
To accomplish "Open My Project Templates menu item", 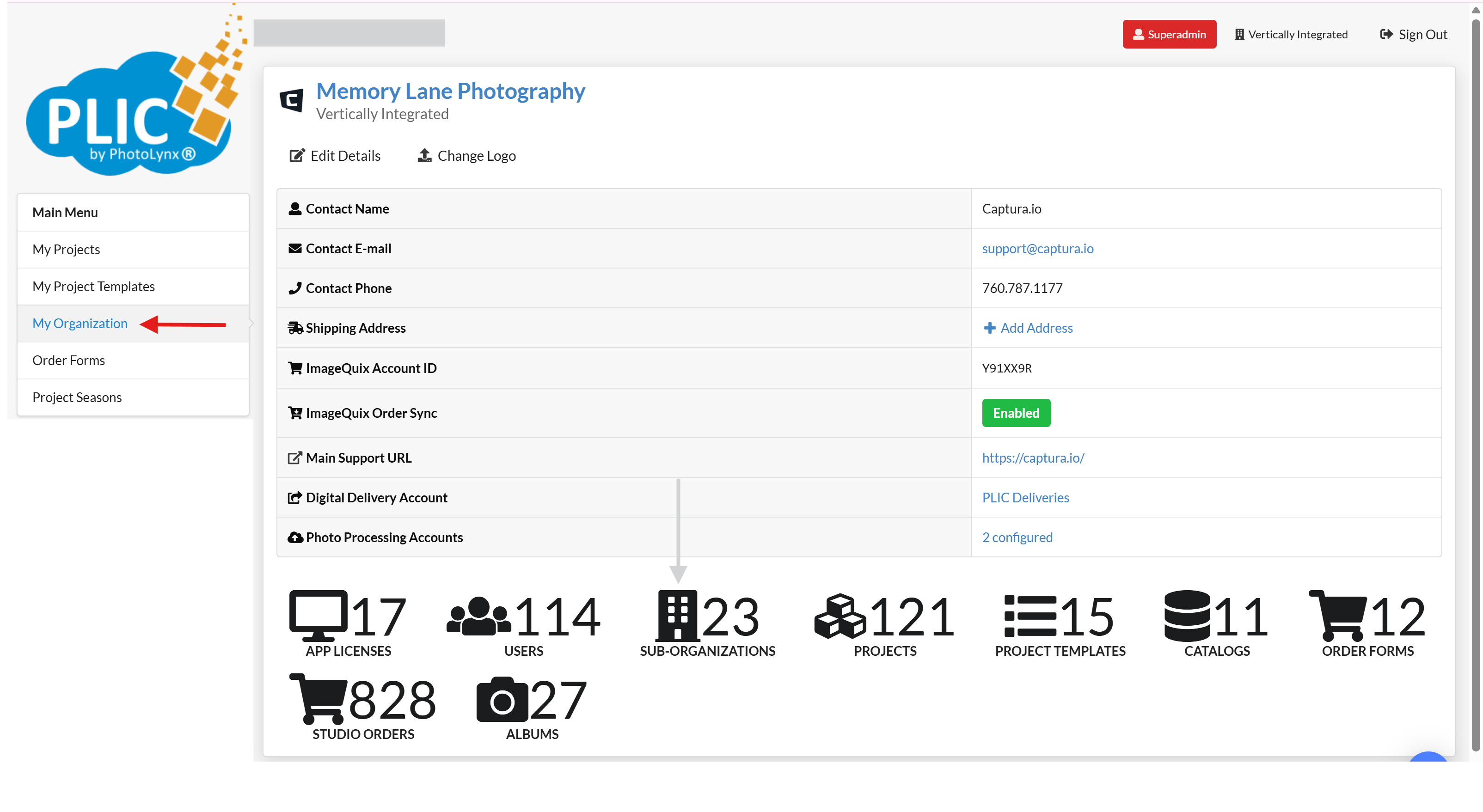I will (x=133, y=286).
